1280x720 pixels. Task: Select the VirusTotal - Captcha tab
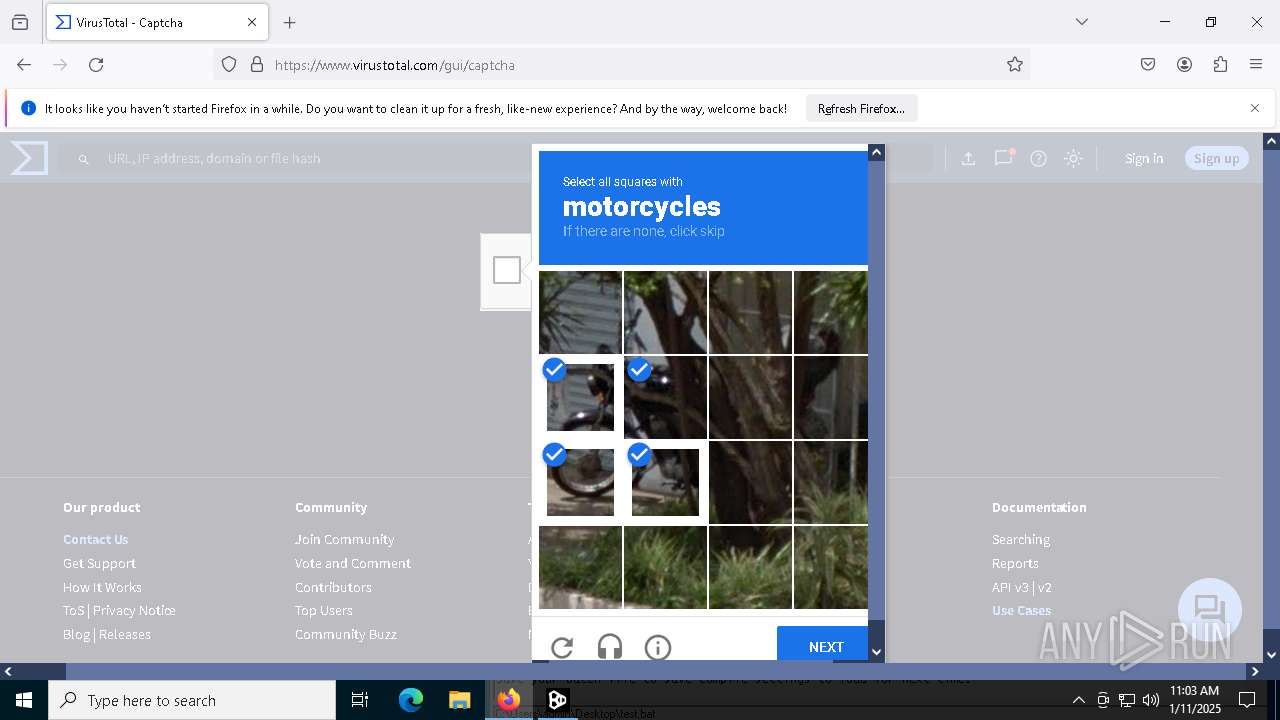click(156, 22)
